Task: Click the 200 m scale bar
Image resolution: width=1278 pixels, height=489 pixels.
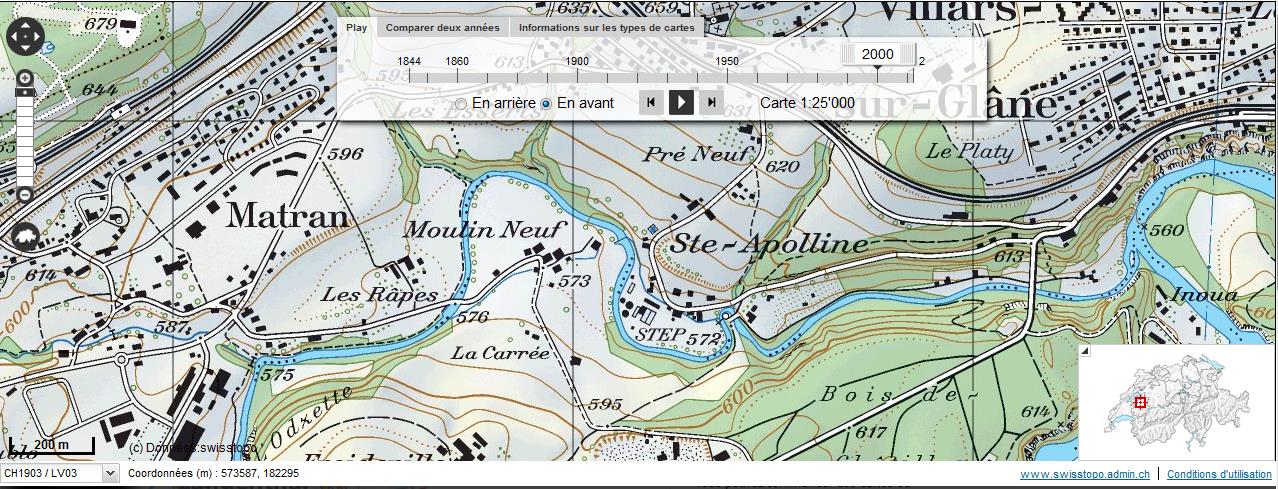Action: click(x=52, y=446)
